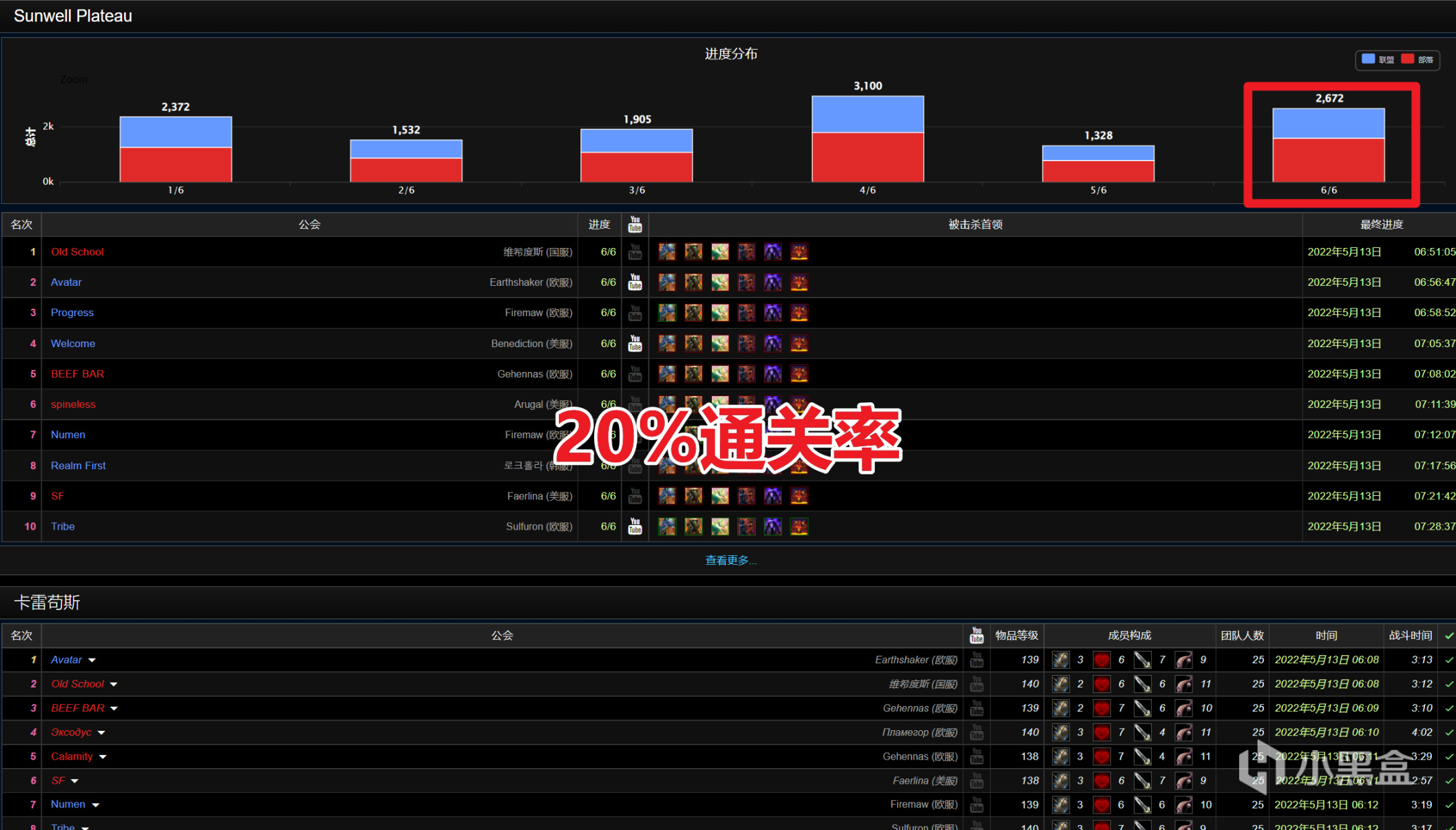Click the checkmark icon for Old School ranking

(x=1449, y=684)
